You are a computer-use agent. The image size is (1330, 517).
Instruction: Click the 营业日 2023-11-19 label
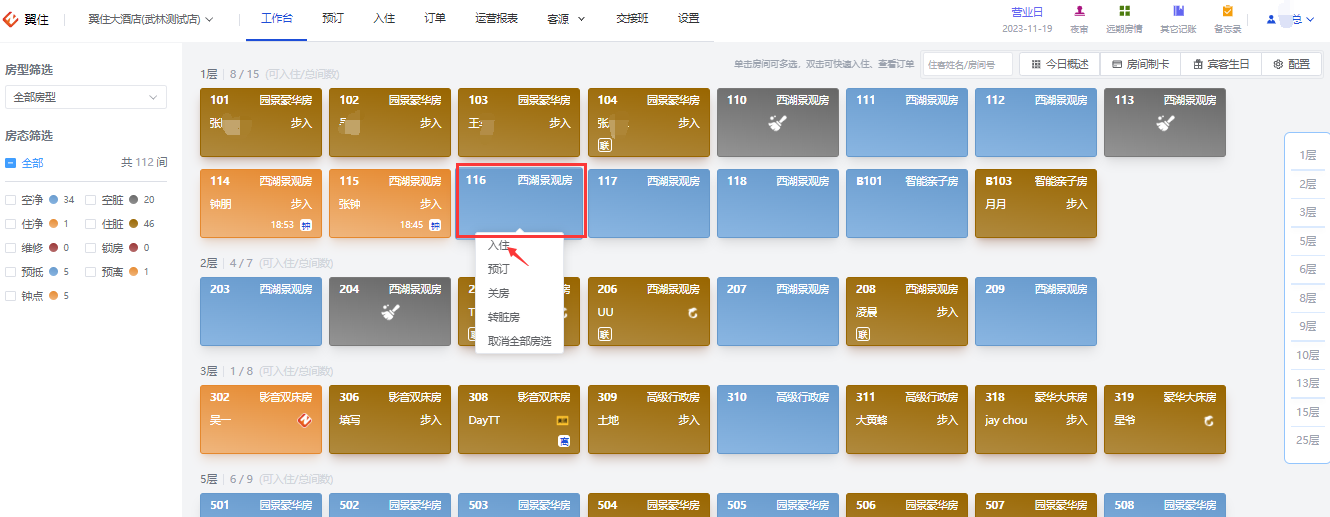[x=1026, y=19]
